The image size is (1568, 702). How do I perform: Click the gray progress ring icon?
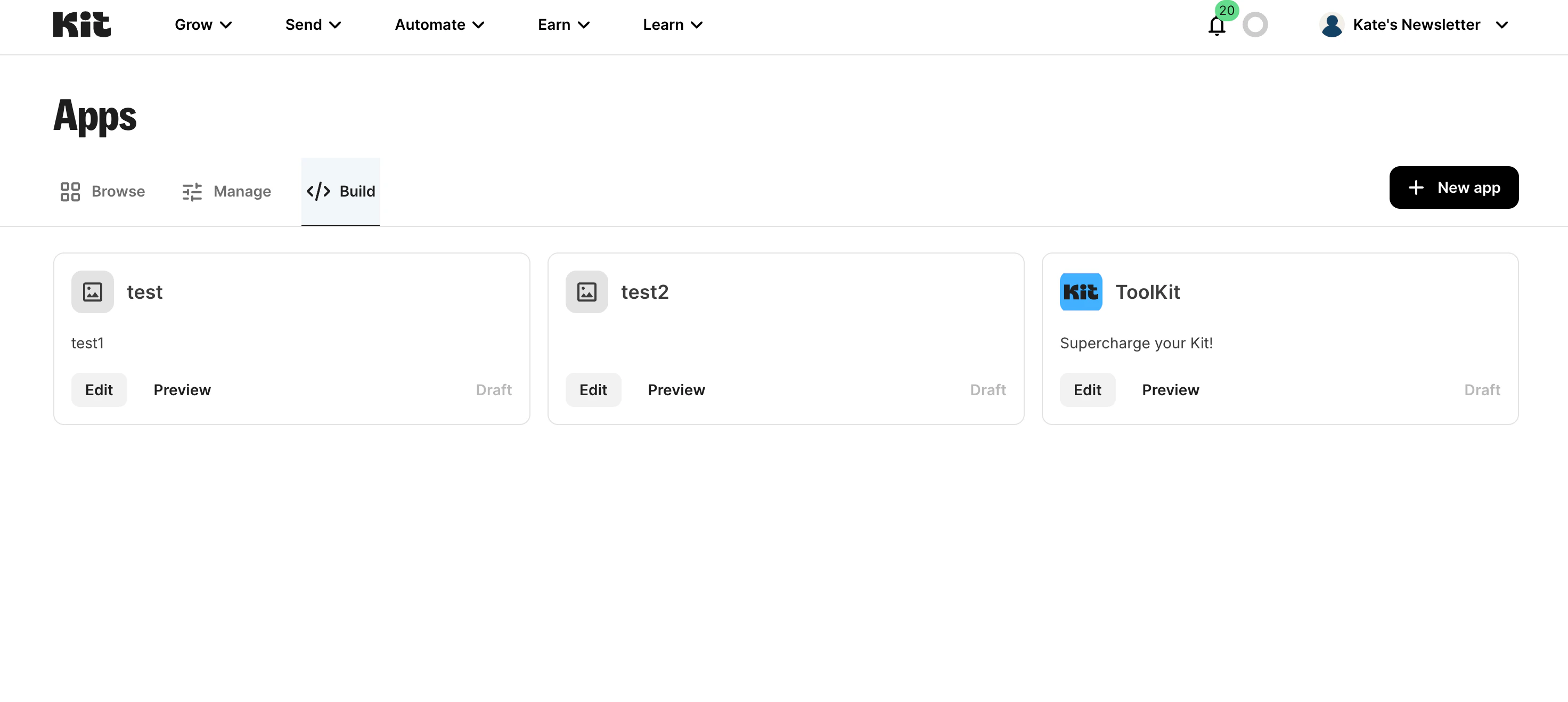pyautogui.click(x=1255, y=25)
